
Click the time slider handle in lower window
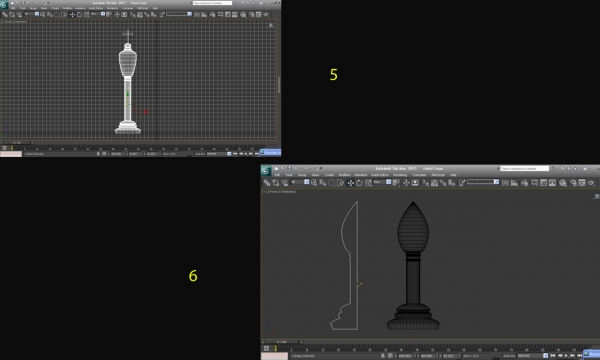click(x=282, y=342)
